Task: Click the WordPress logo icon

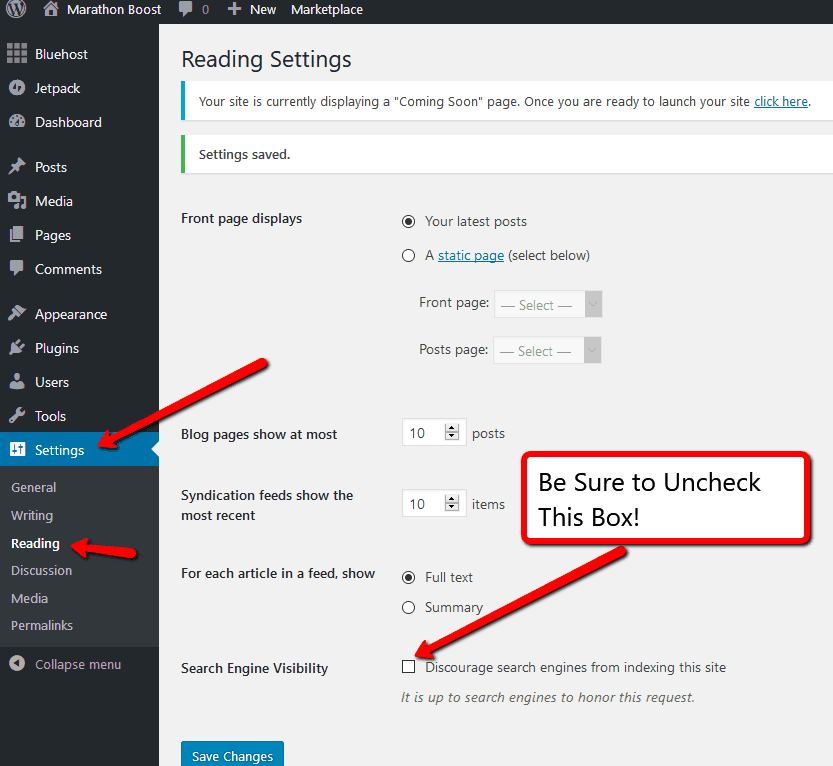Action: [x=16, y=8]
